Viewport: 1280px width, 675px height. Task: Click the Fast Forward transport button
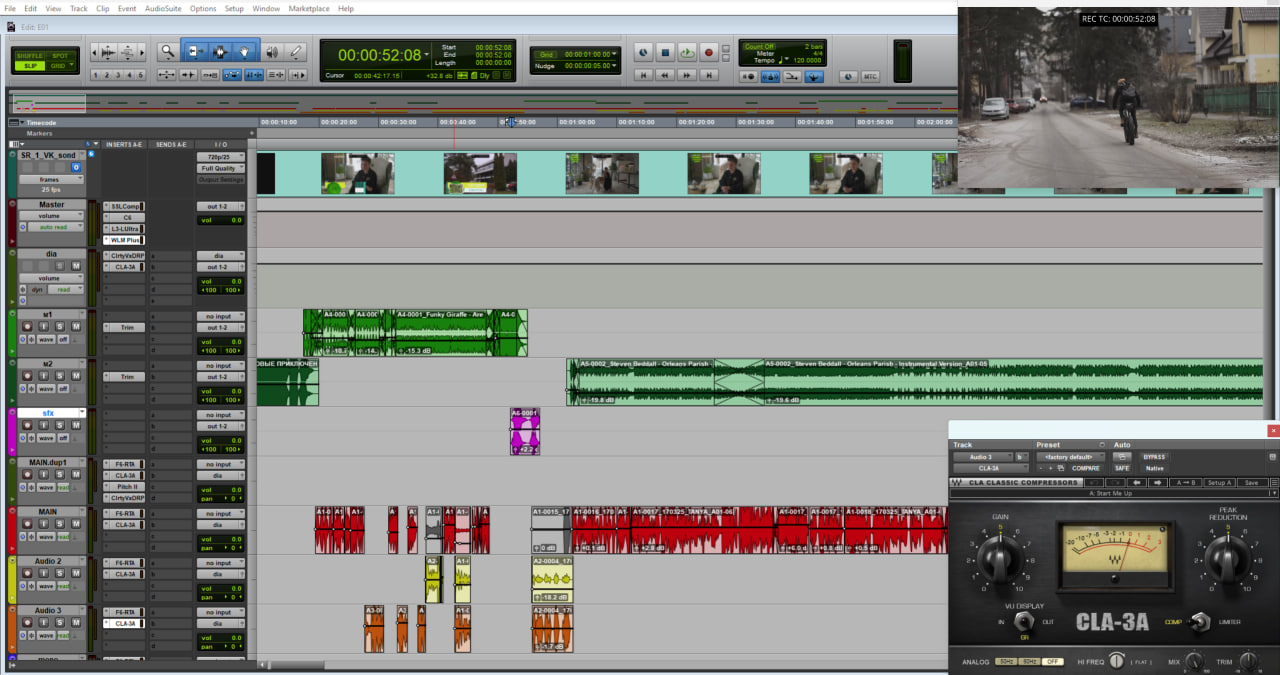coord(687,75)
